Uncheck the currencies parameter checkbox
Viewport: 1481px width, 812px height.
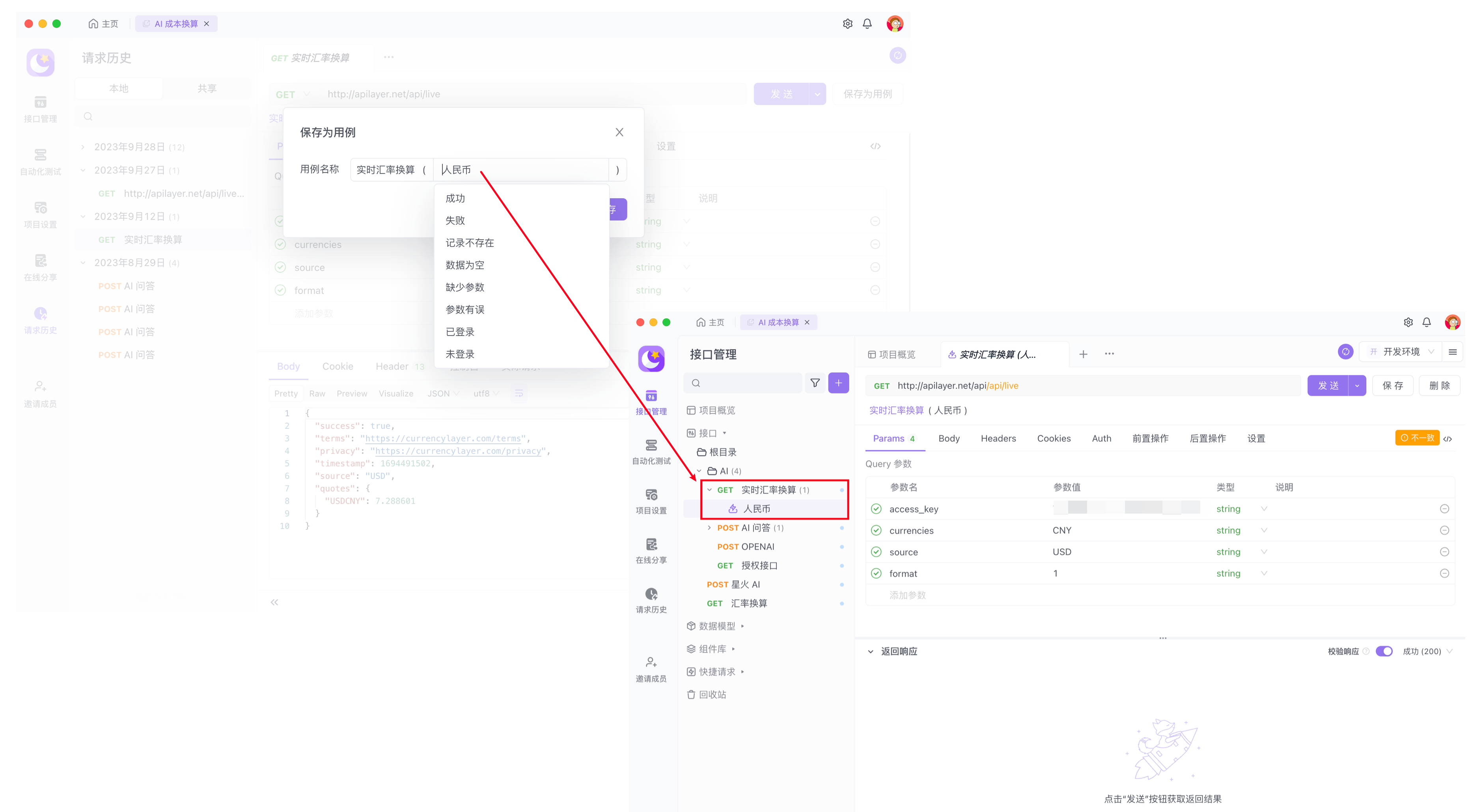tap(876, 531)
